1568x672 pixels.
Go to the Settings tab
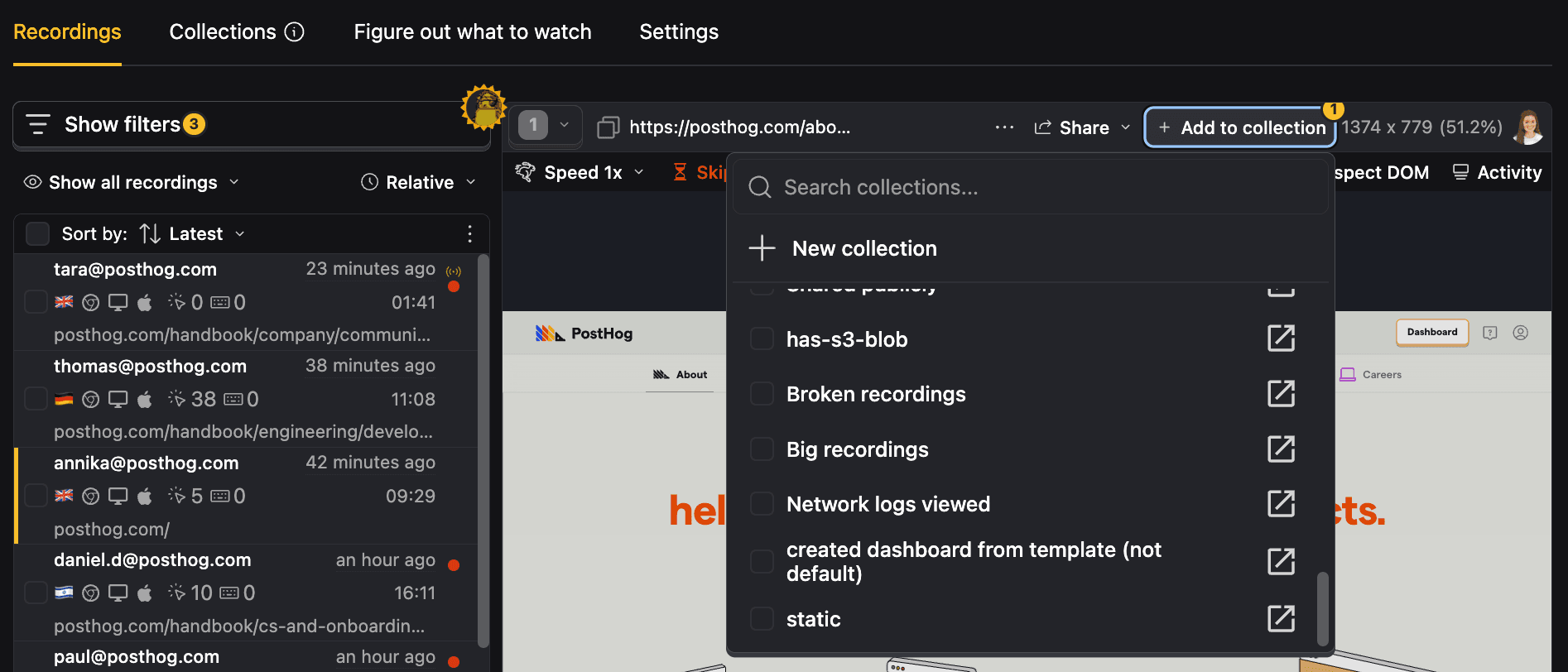tap(679, 31)
